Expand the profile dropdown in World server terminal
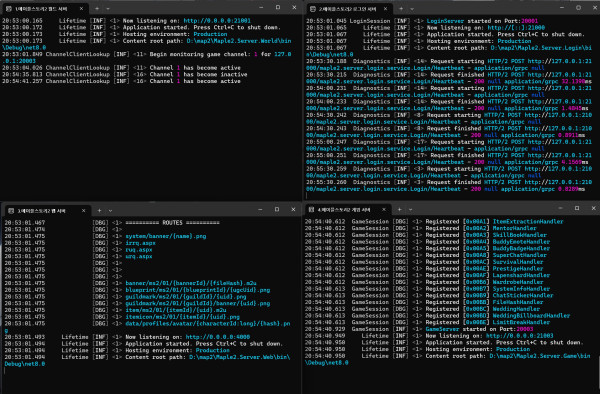Viewport: 600px width, 394px height. [108, 8]
